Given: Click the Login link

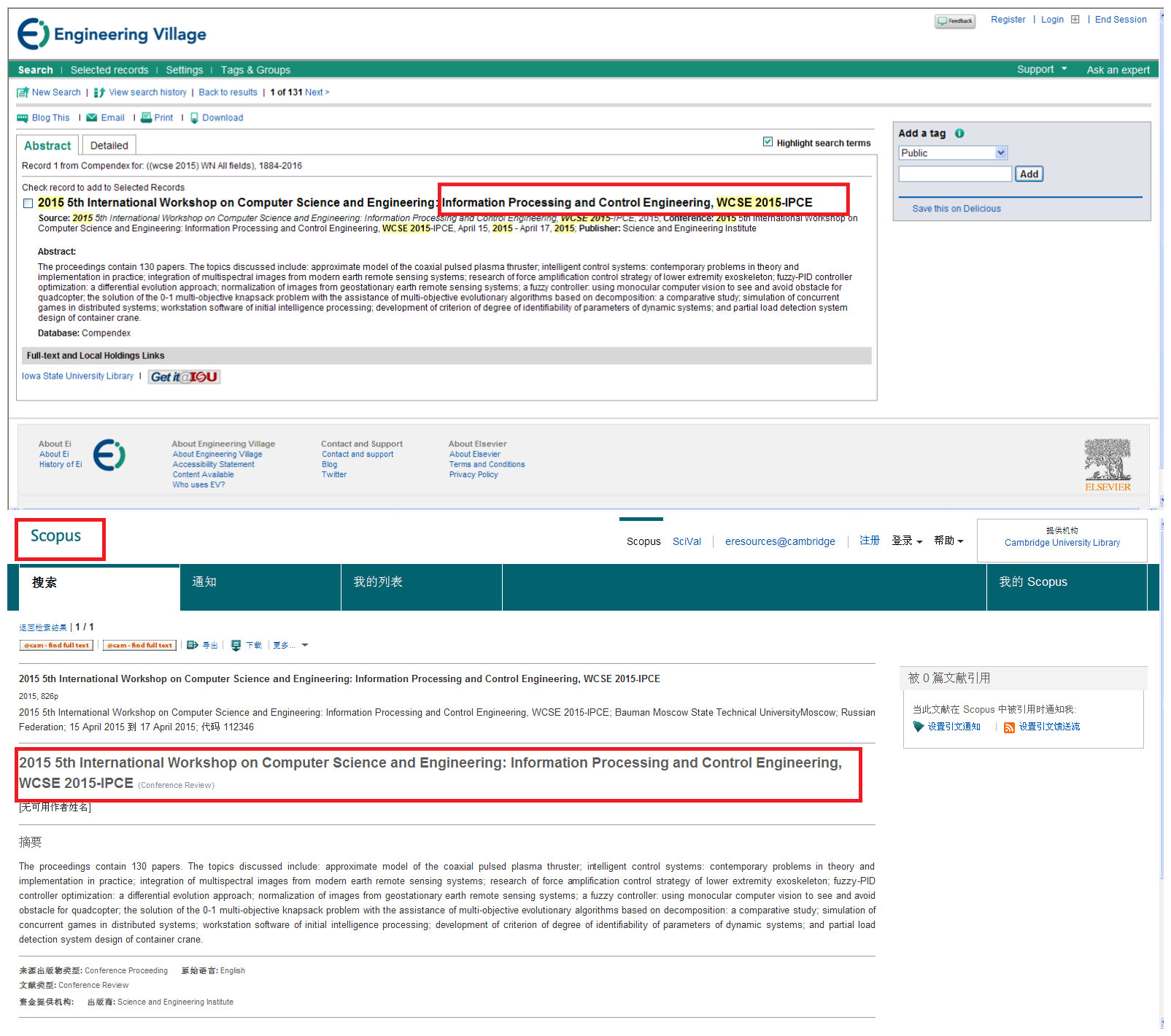Looking at the screenshot, I should click(x=1052, y=20).
